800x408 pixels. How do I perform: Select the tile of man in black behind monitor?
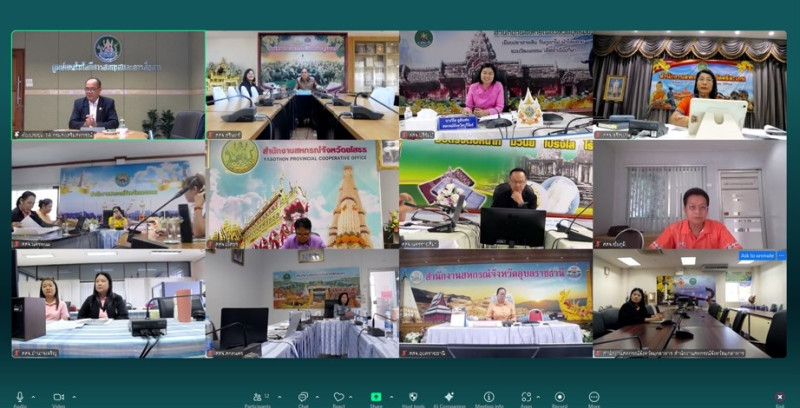(496, 194)
